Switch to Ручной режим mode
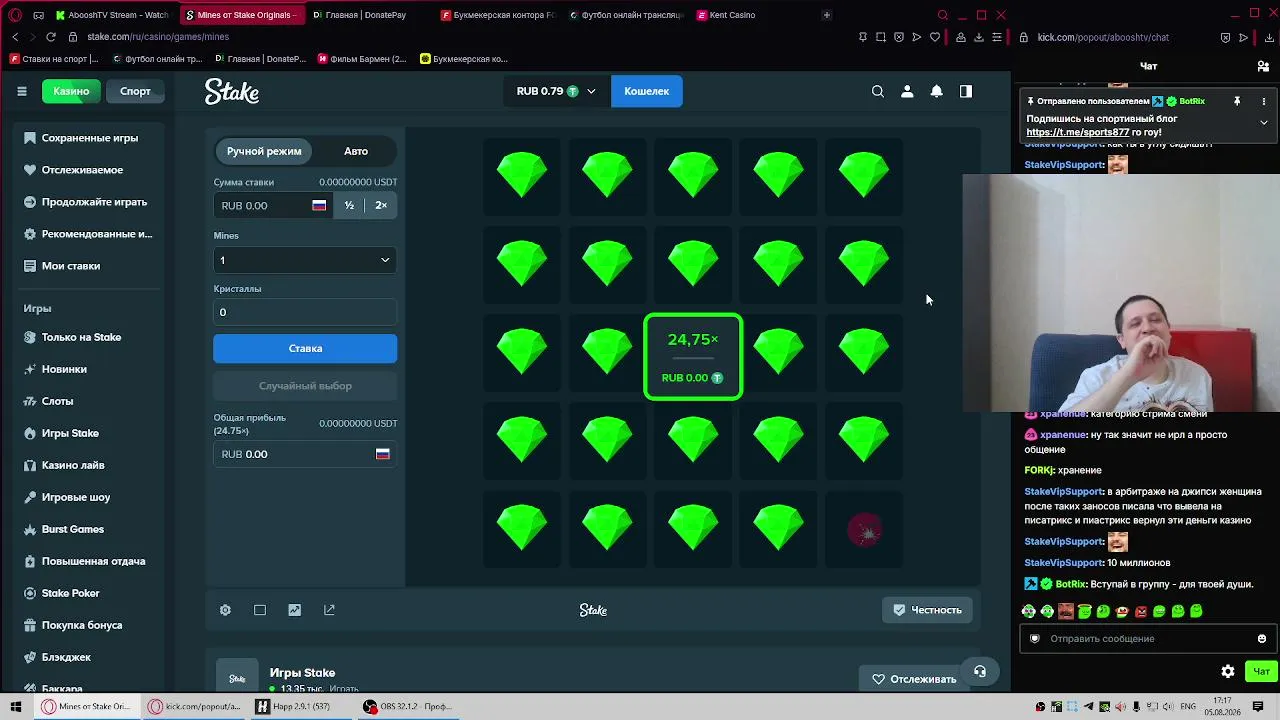Image resolution: width=1280 pixels, height=720 pixels. (264, 151)
